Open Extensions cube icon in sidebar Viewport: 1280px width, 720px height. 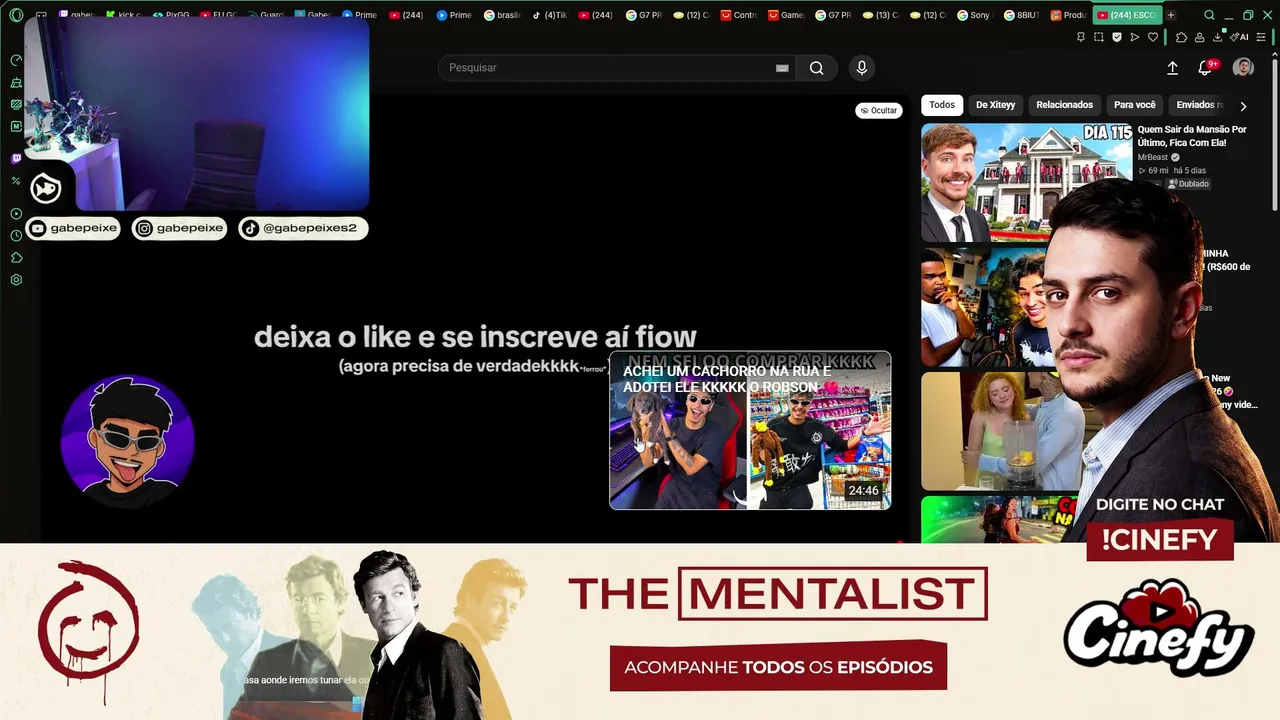pyautogui.click(x=16, y=258)
